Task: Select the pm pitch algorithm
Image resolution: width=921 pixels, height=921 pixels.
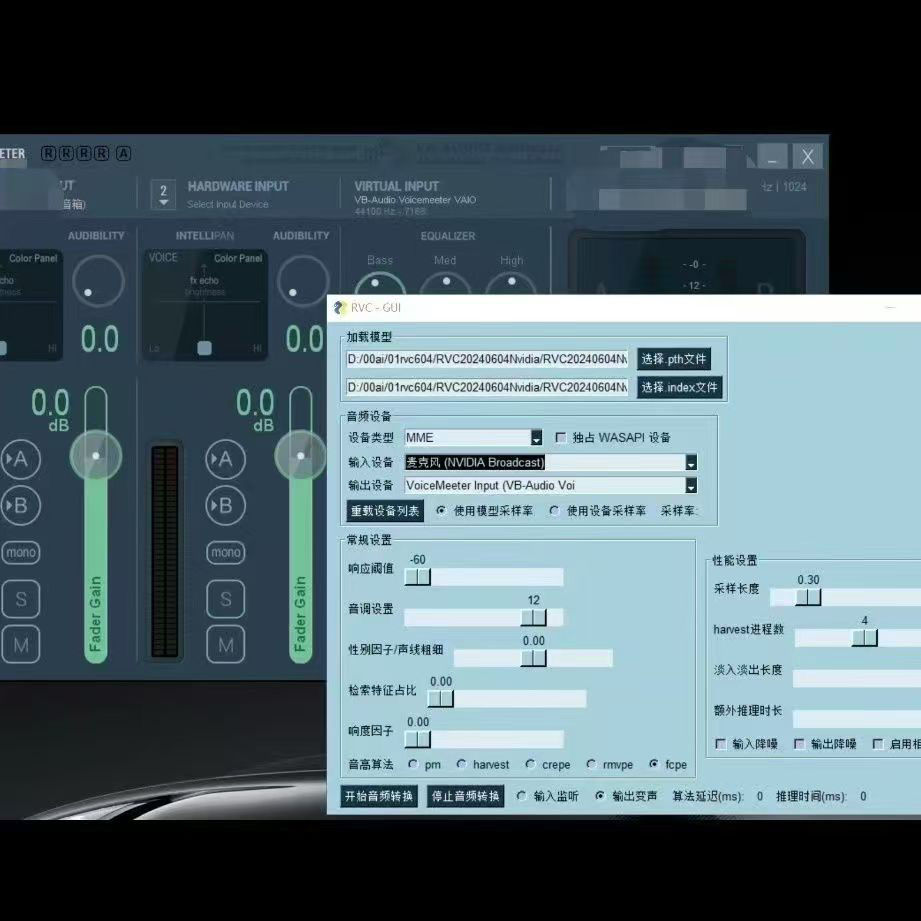Action: [413, 764]
